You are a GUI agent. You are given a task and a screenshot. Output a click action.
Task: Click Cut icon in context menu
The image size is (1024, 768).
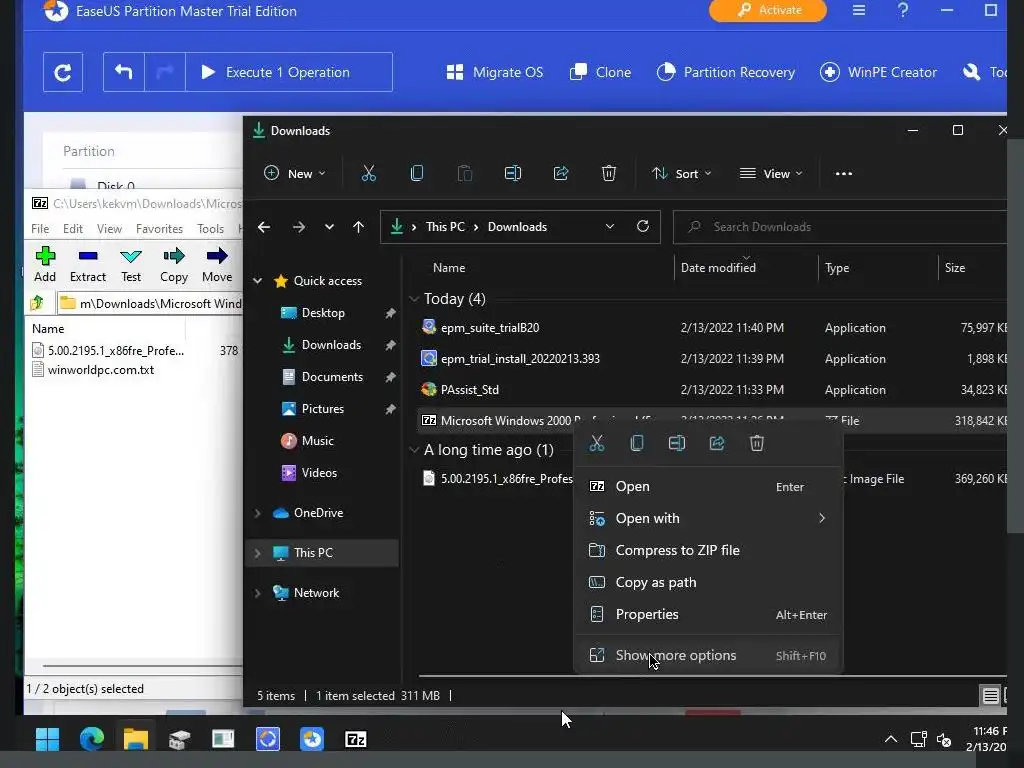(597, 443)
